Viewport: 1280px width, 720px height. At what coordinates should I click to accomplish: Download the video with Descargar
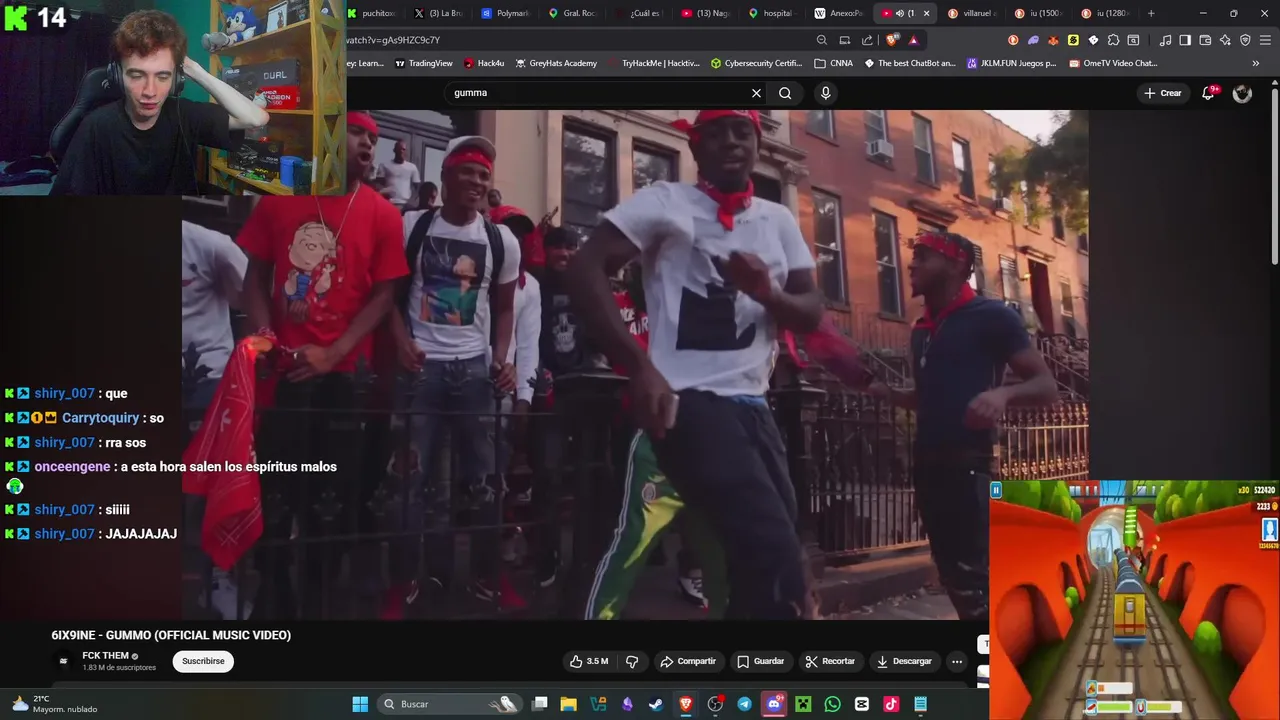click(x=904, y=661)
